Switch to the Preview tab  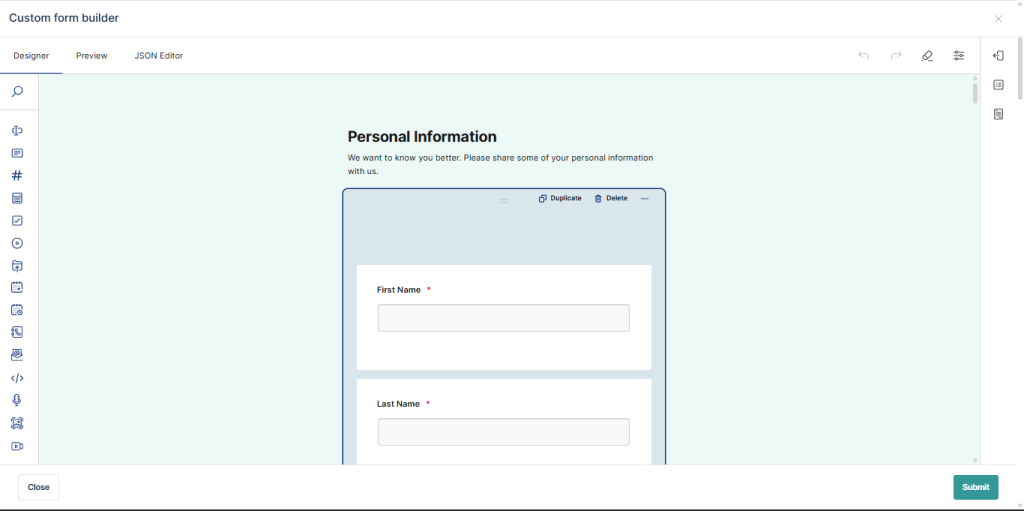point(91,56)
